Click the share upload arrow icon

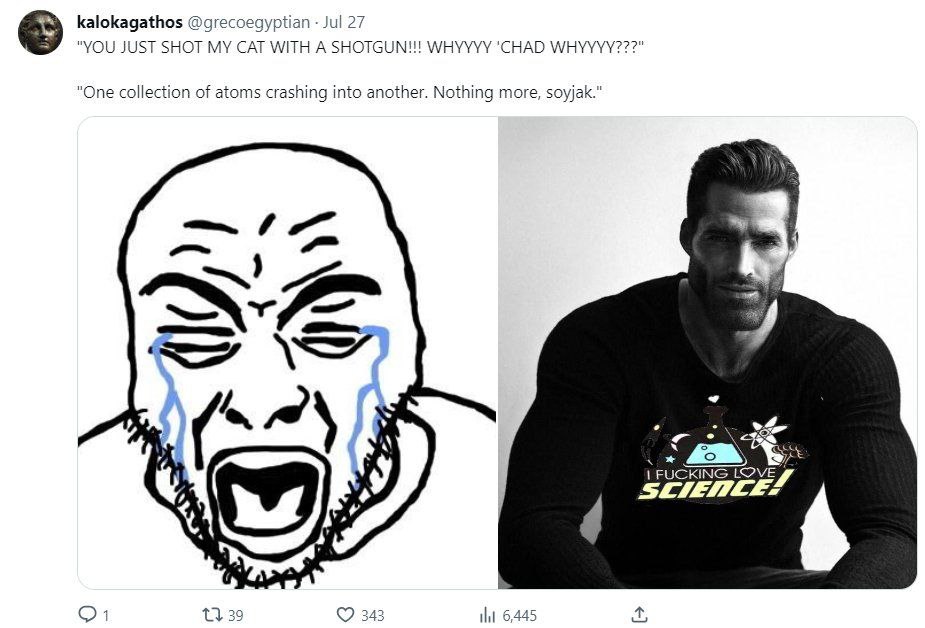point(640,615)
